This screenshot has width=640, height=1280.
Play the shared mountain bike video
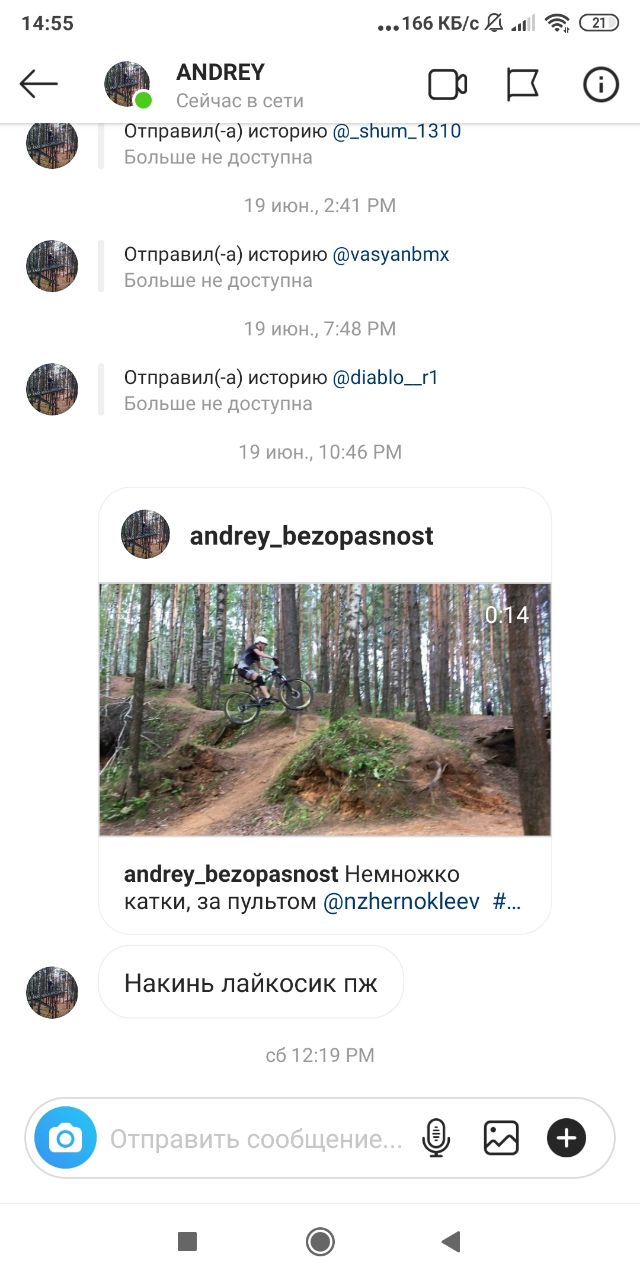325,709
